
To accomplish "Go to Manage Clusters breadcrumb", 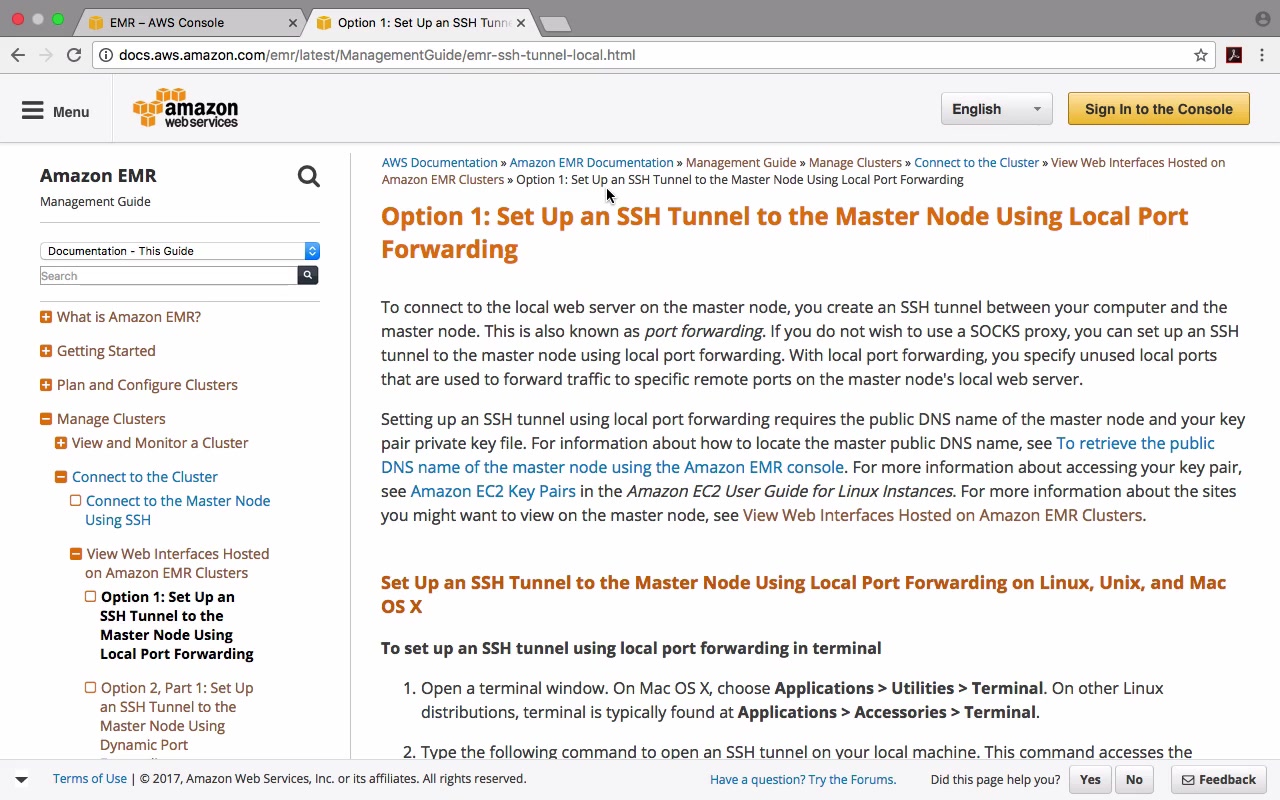I will [x=855, y=162].
